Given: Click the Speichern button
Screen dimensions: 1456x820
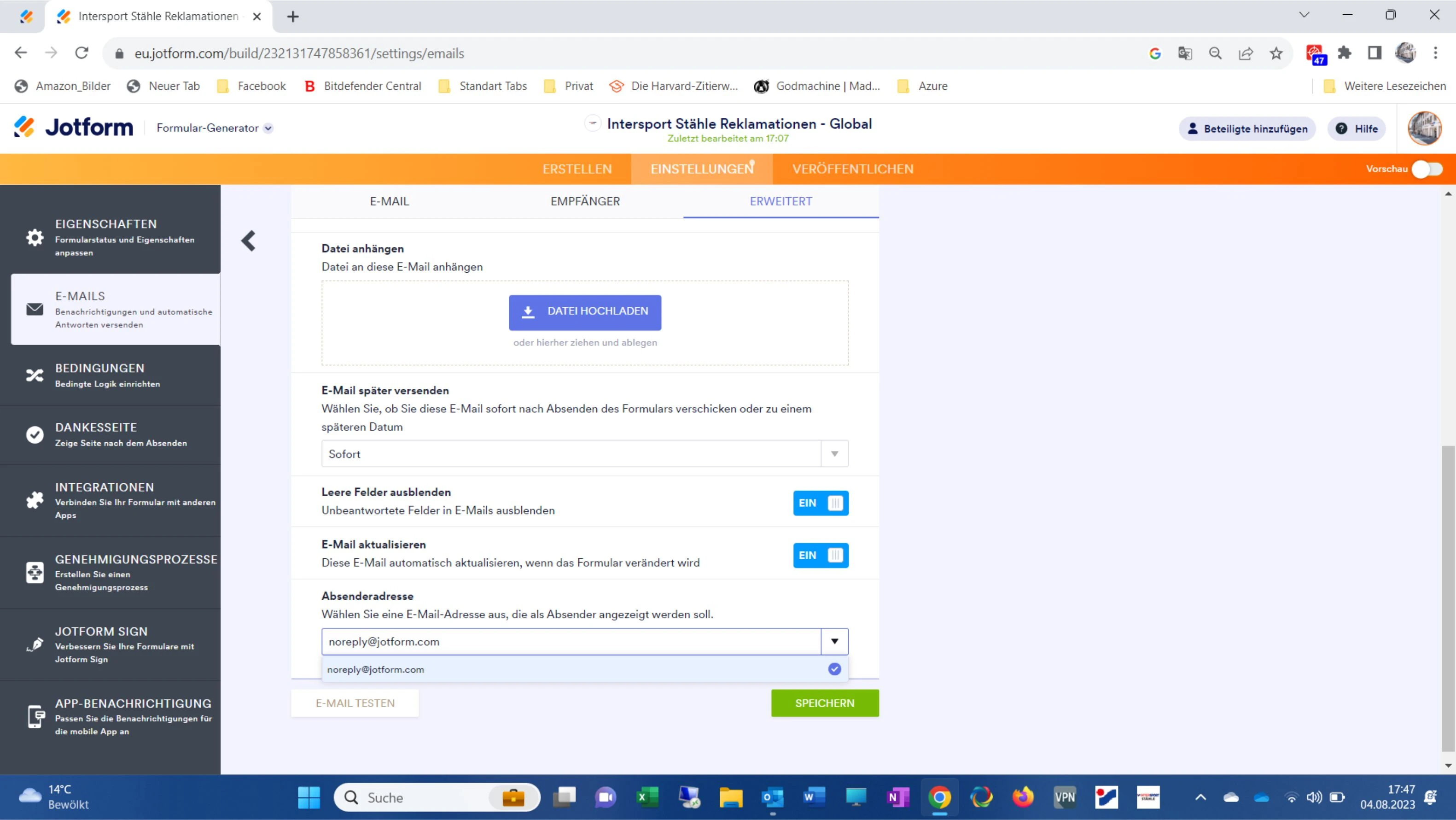Looking at the screenshot, I should pyautogui.click(x=825, y=703).
